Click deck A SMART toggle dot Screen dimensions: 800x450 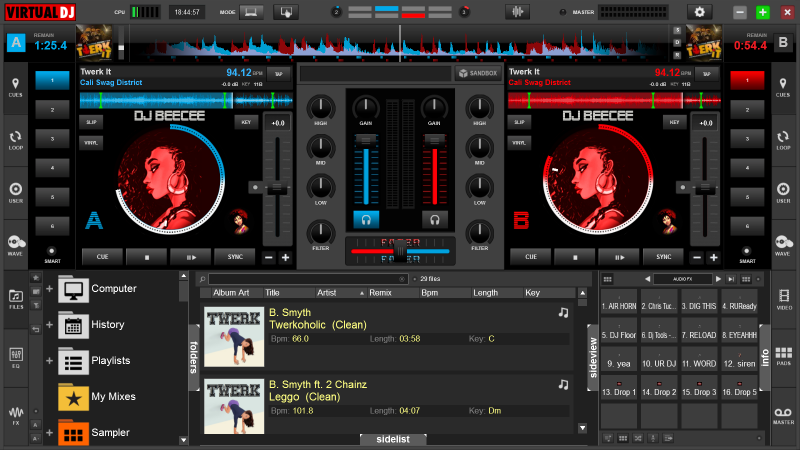click(51, 251)
